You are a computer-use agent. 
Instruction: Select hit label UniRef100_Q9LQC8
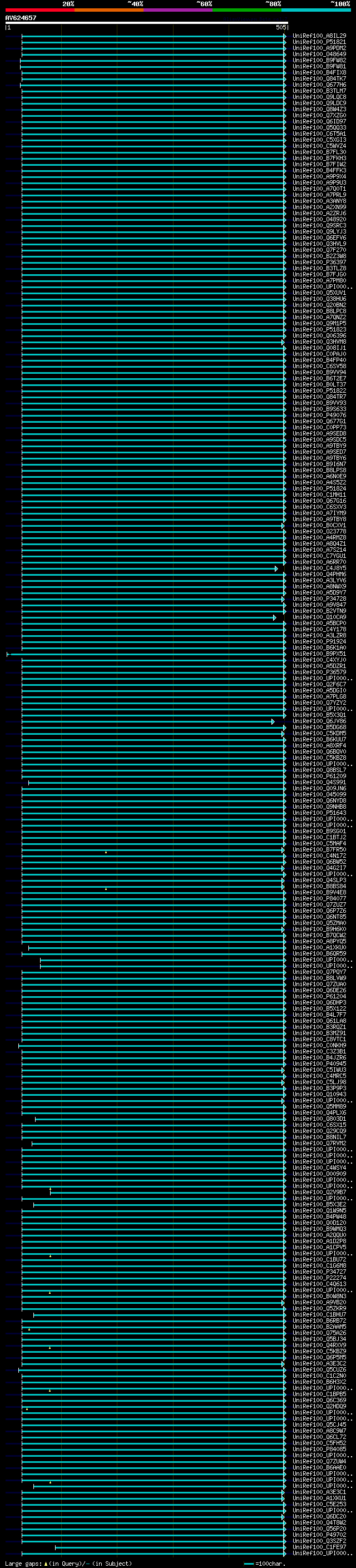(319, 97)
